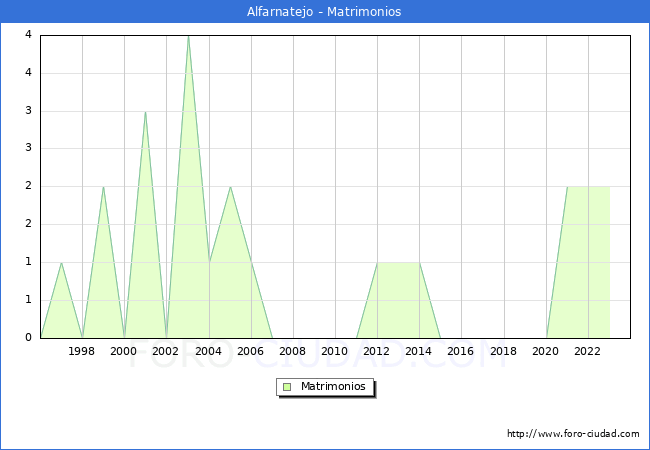Click the x-axis label 2006

(x=250, y=351)
